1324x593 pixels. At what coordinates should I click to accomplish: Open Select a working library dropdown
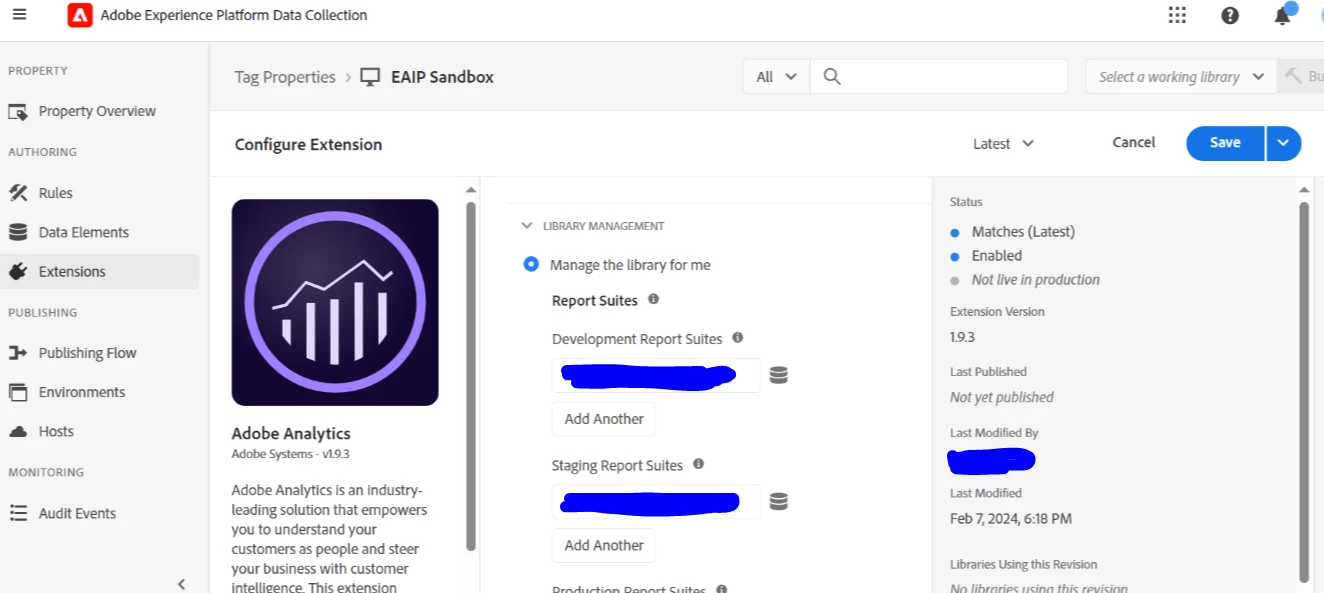1181,77
